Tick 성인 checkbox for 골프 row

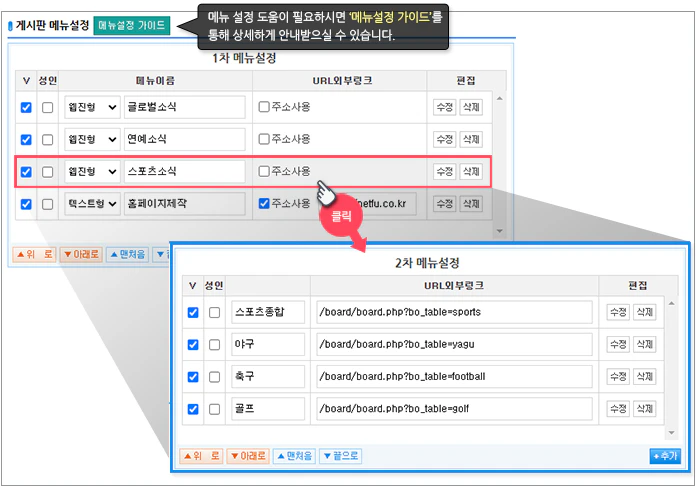(x=214, y=409)
